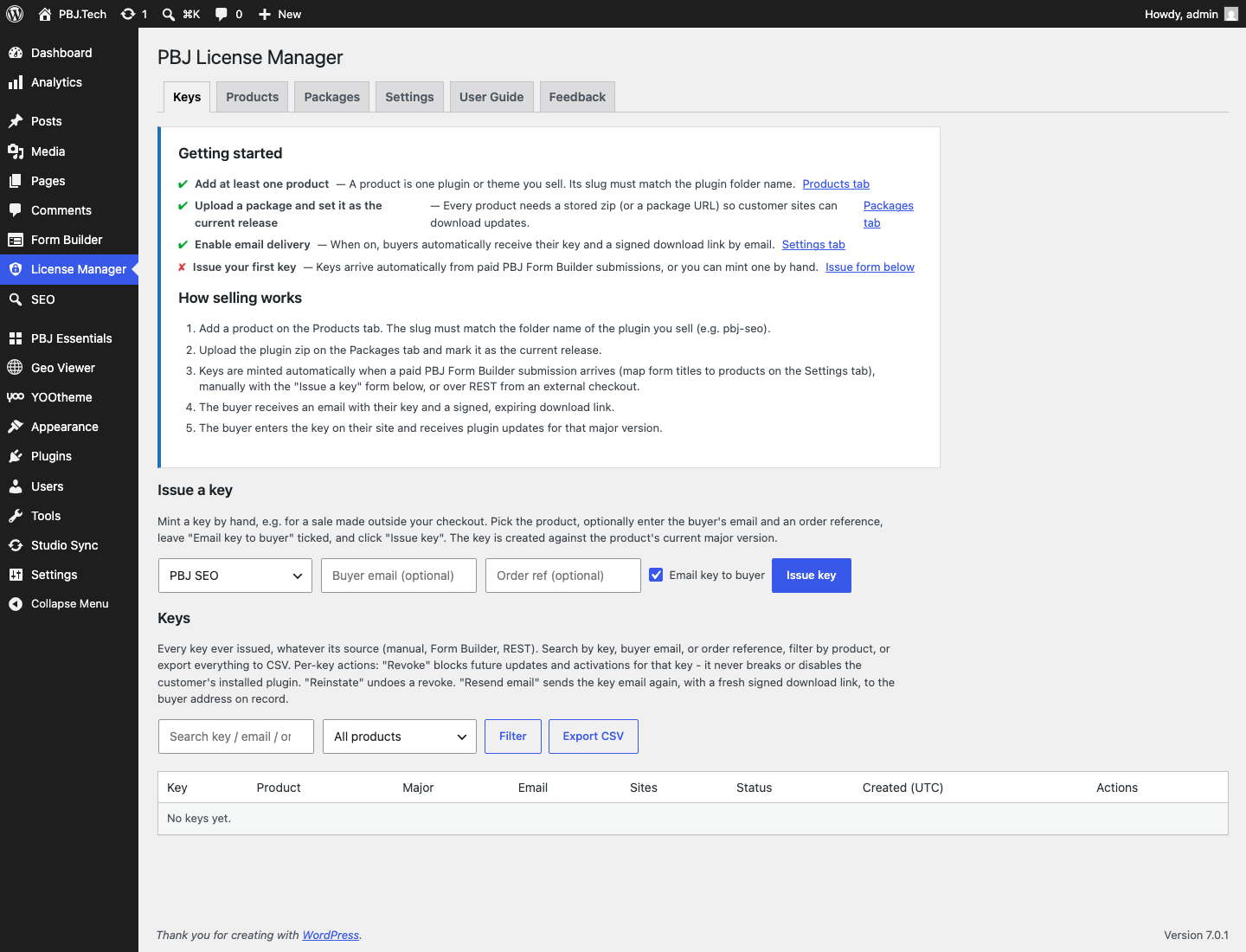This screenshot has height=952, width=1246.
Task: Click the Tools wrench icon
Action: tap(16, 516)
